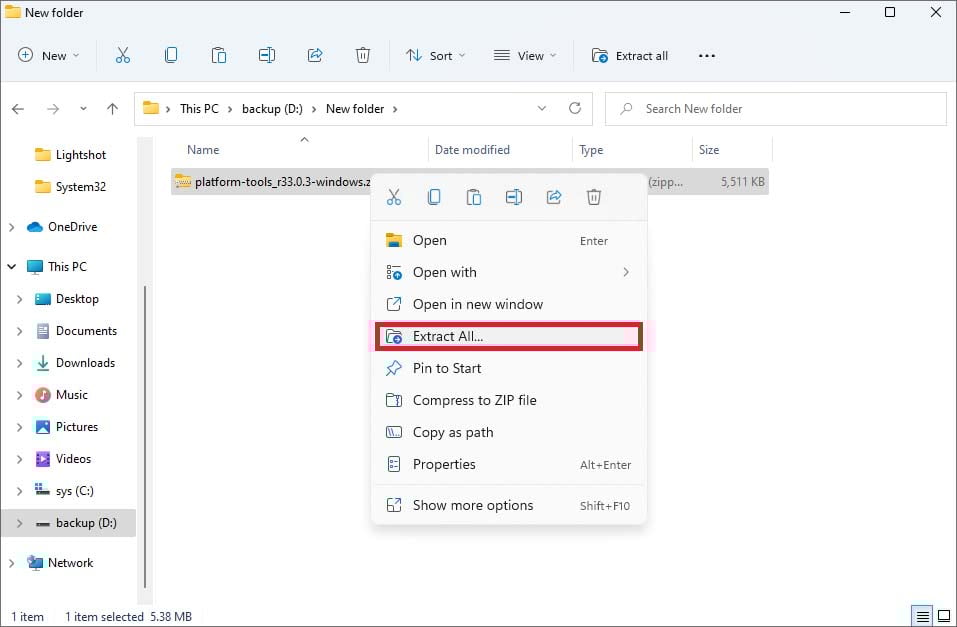Expand the Network tree node
The image size is (957, 627).
point(12,563)
